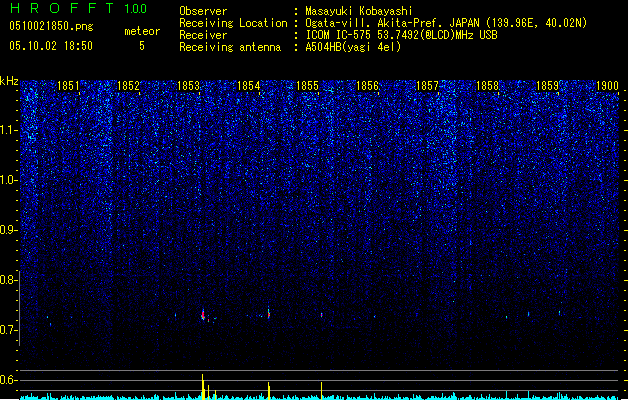Click the 1854 time marker
The height and width of the screenshot is (400, 629).
pyautogui.click(x=248, y=85)
